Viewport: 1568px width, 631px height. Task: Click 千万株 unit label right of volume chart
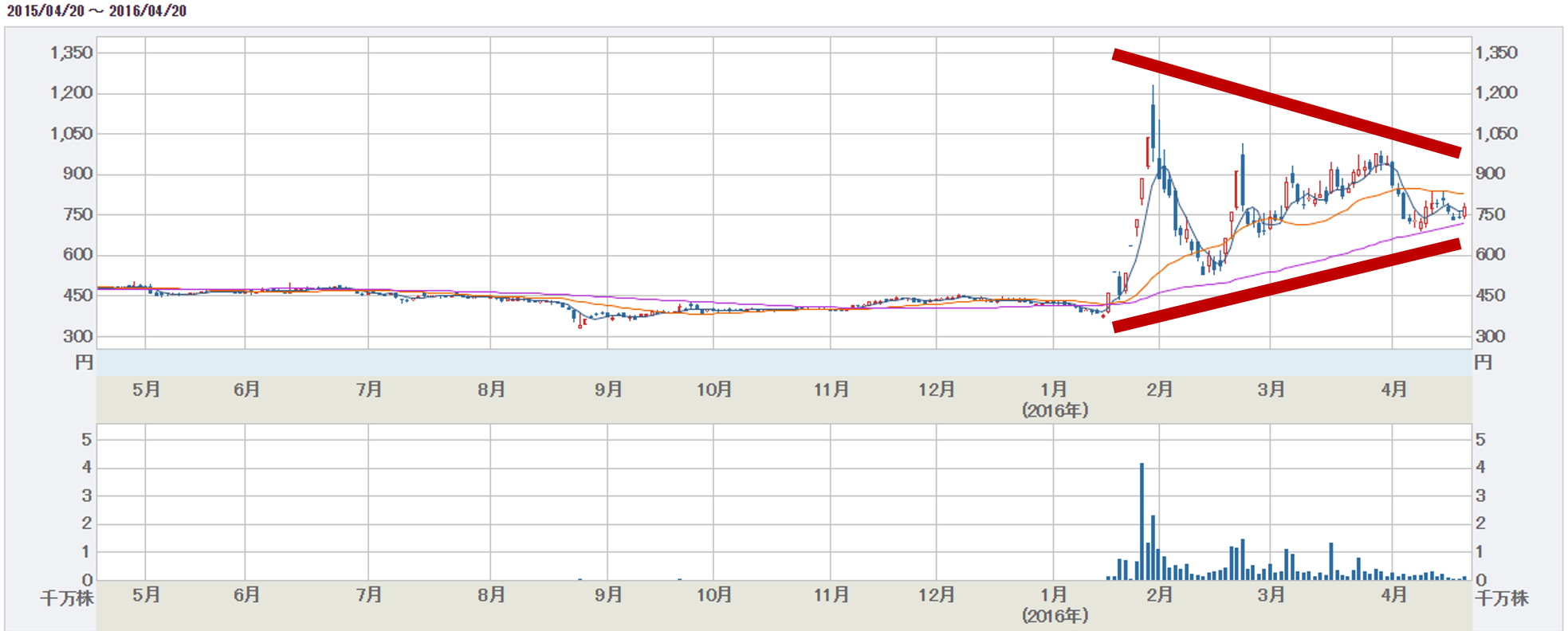pyautogui.click(x=1502, y=598)
